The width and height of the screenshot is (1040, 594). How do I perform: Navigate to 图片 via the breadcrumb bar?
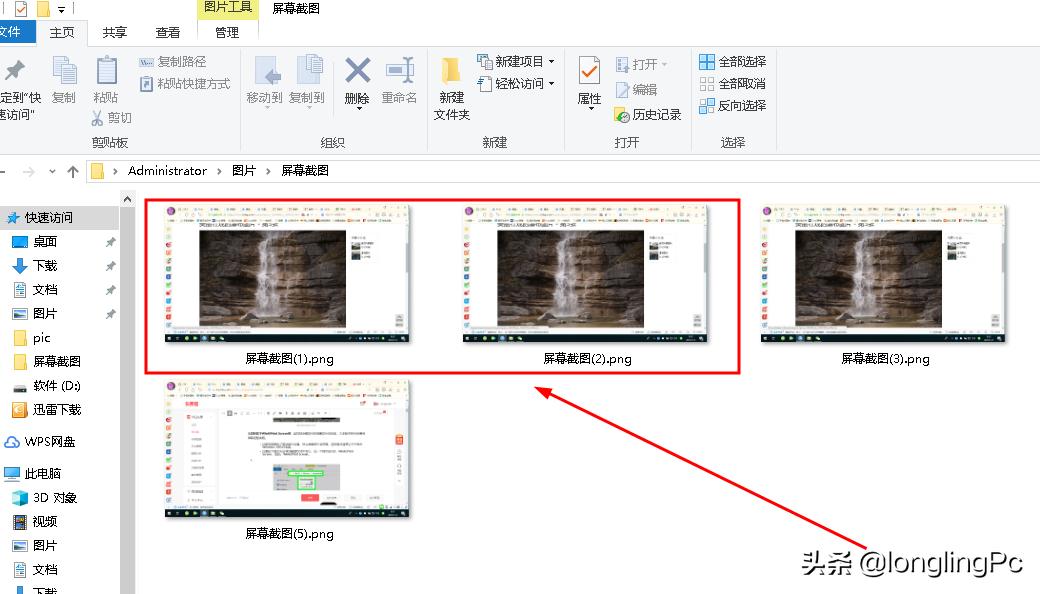click(244, 170)
